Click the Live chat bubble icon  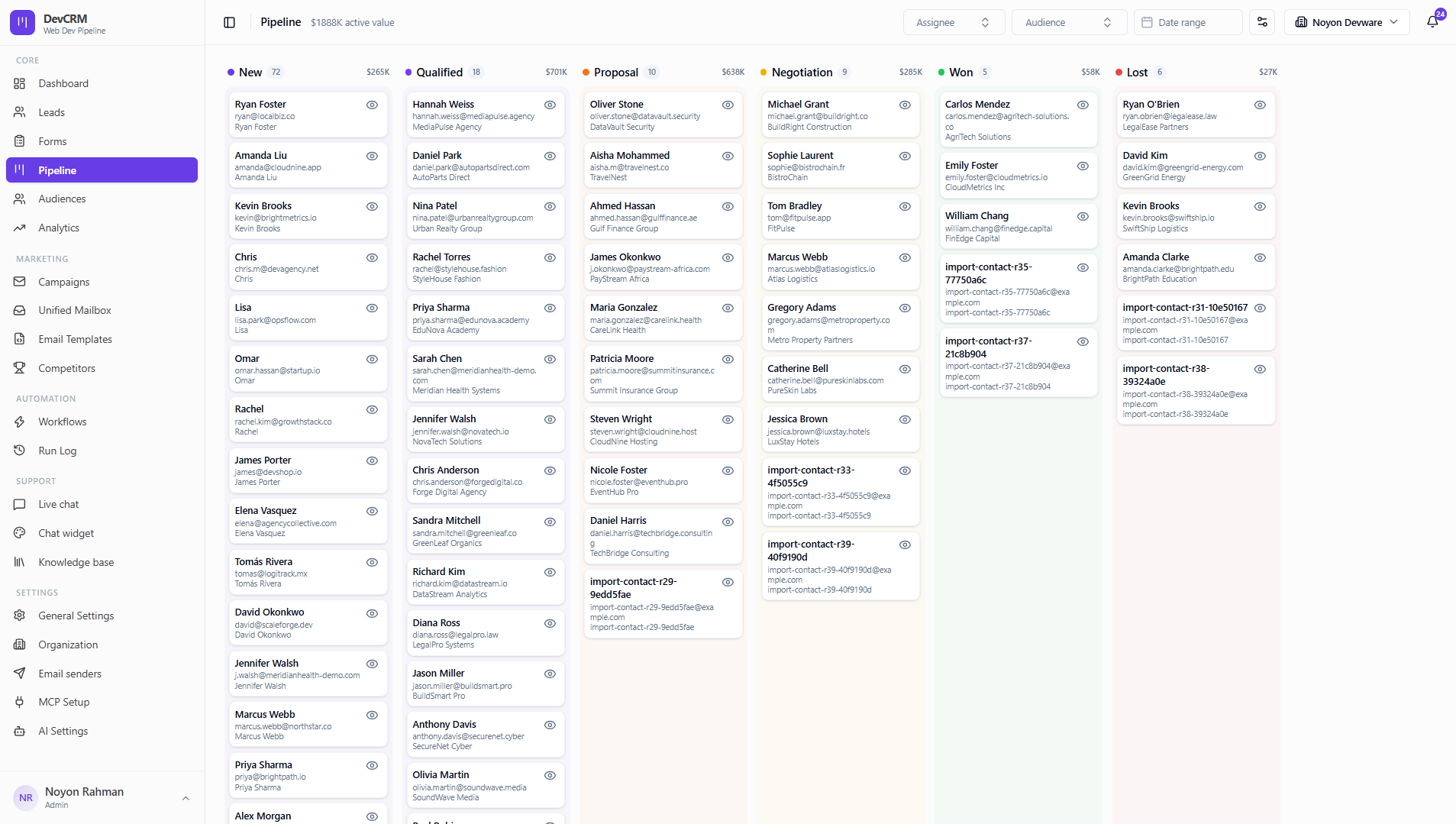tap(20, 504)
